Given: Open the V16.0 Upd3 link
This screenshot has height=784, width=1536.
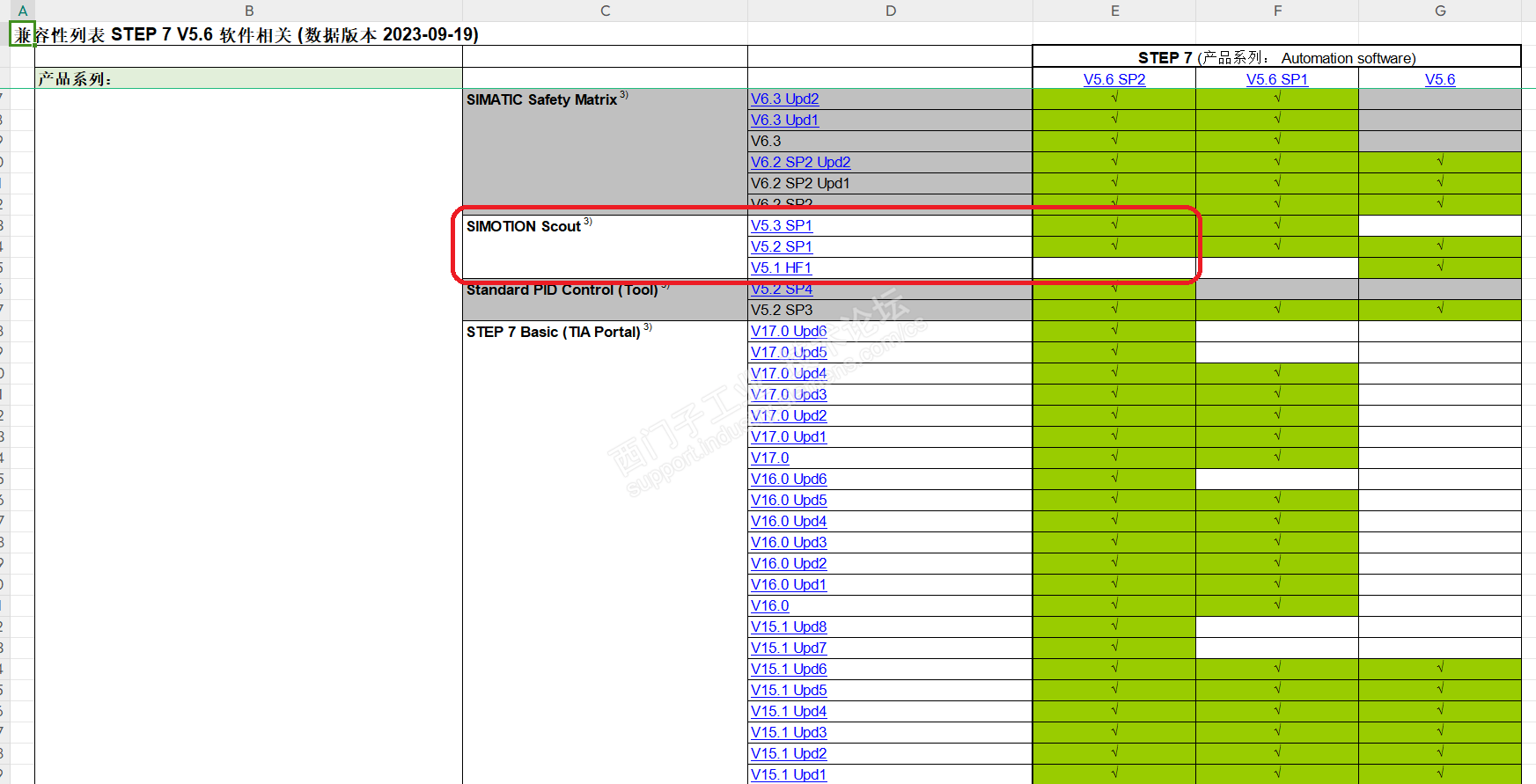Looking at the screenshot, I should [x=789, y=543].
